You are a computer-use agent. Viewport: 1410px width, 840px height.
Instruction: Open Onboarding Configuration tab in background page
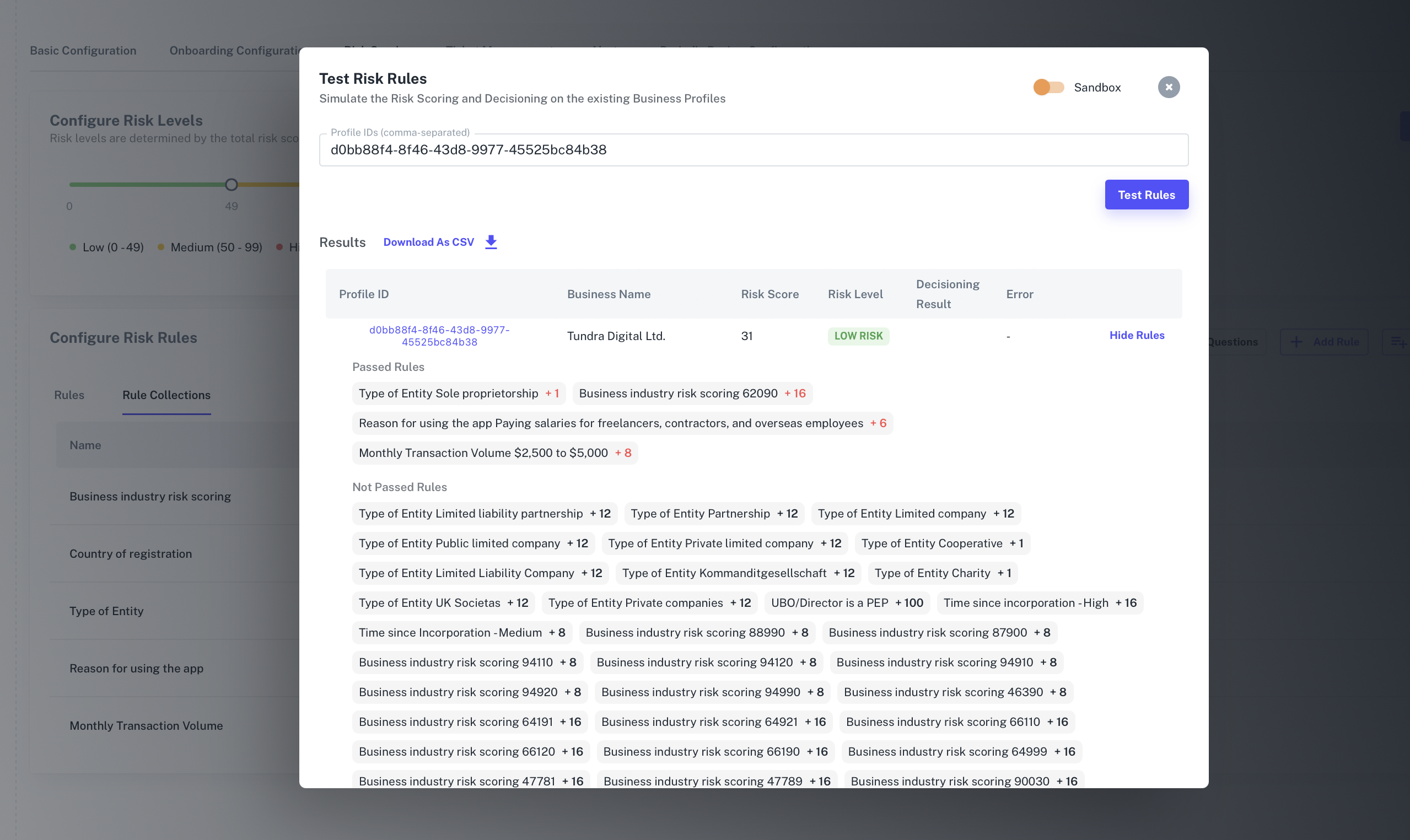pyautogui.click(x=234, y=50)
